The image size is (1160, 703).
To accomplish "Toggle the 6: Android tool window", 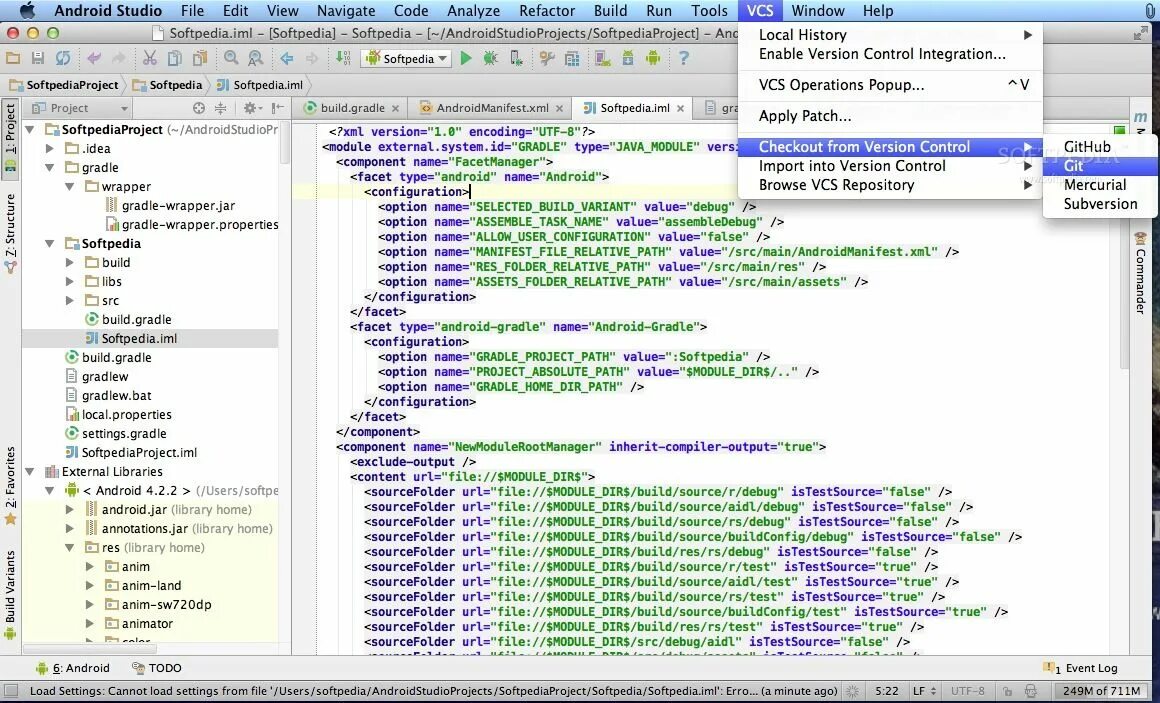I will coord(72,668).
